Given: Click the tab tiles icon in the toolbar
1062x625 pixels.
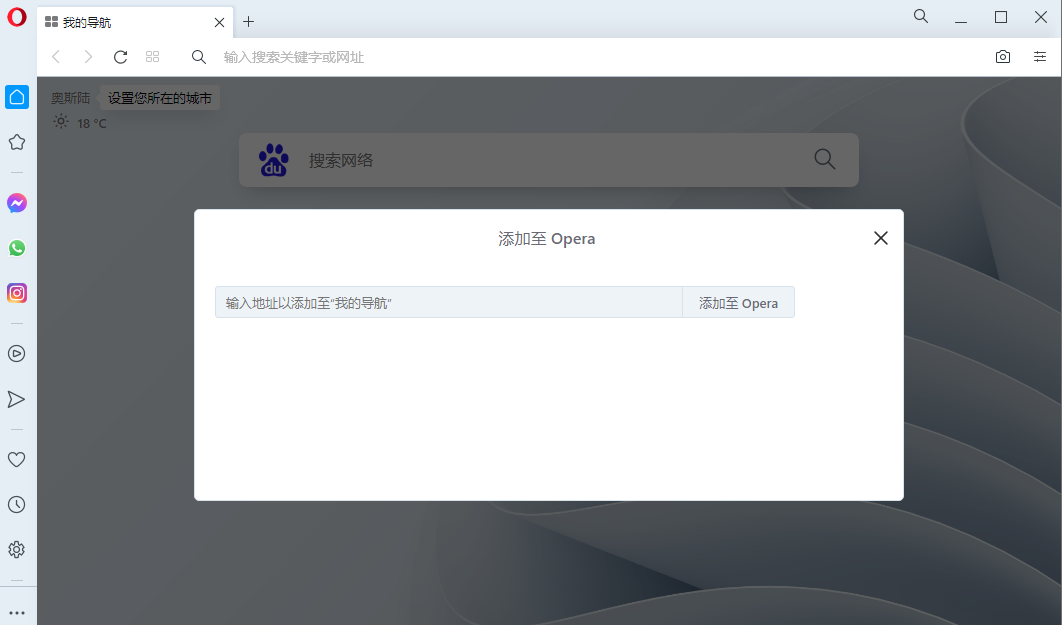Looking at the screenshot, I should point(152,57).
